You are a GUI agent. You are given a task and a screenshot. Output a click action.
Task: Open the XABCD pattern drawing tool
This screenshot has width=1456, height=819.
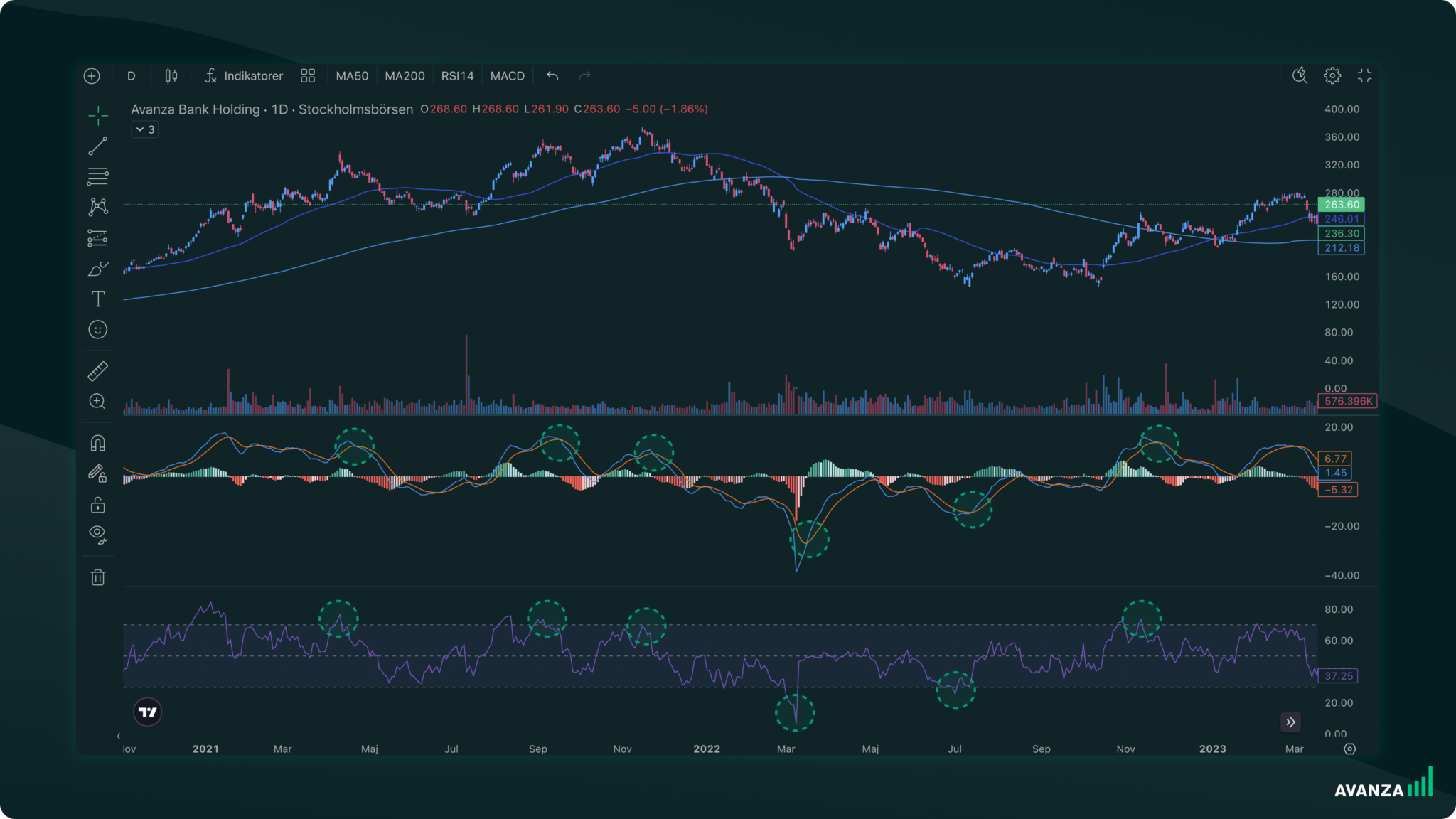[x=99, y=205]
